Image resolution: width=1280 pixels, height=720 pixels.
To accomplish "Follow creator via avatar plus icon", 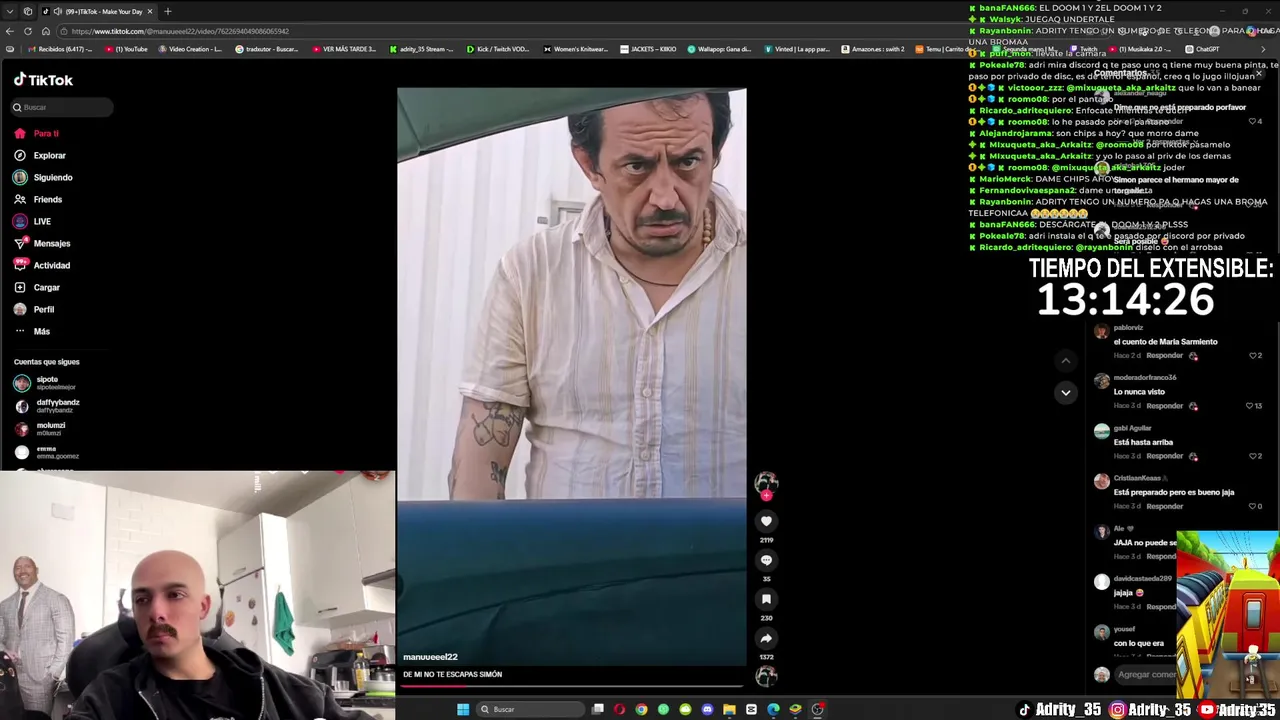I will pos(766,495).
